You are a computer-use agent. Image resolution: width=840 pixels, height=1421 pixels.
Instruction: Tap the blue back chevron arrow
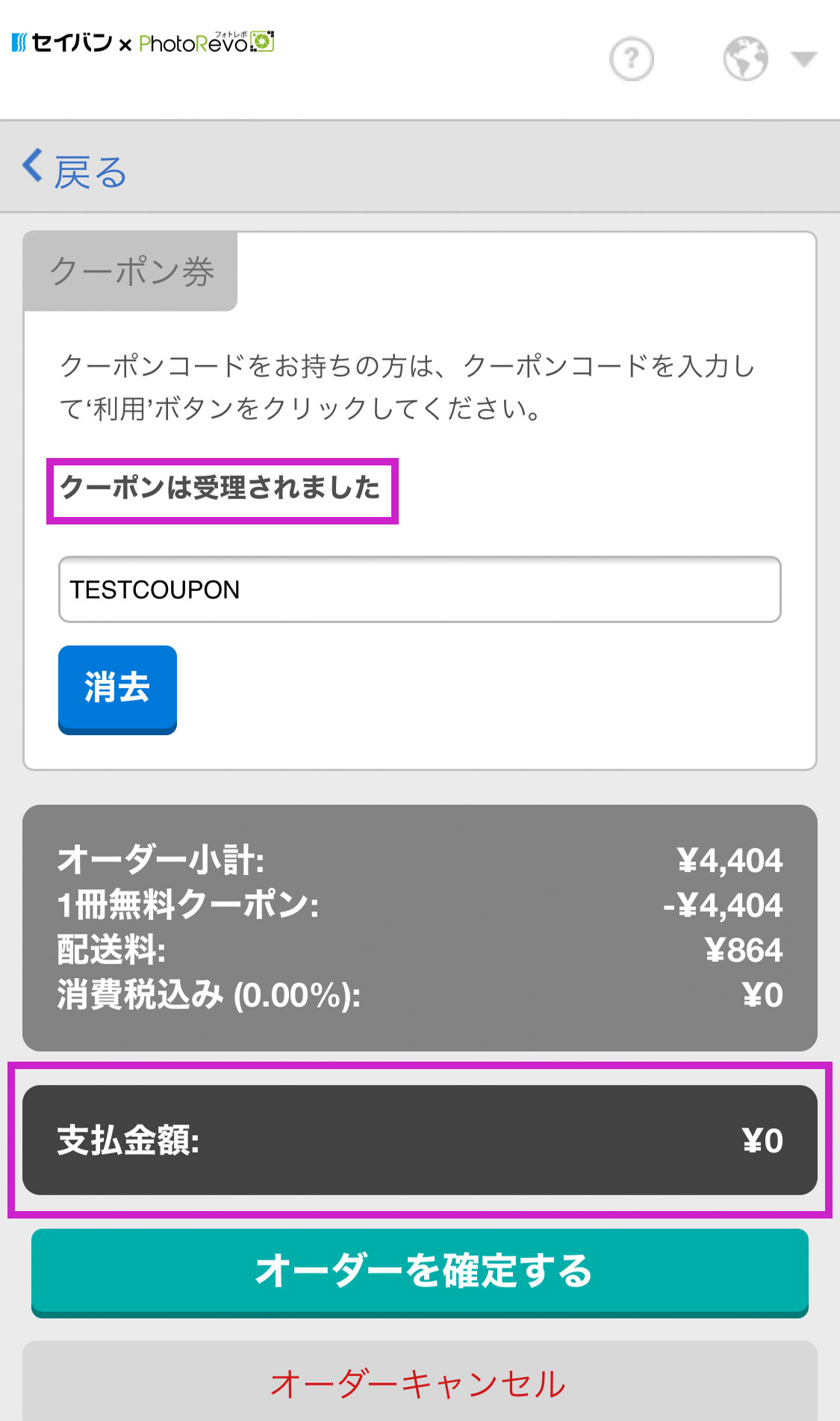coord(32,165)
